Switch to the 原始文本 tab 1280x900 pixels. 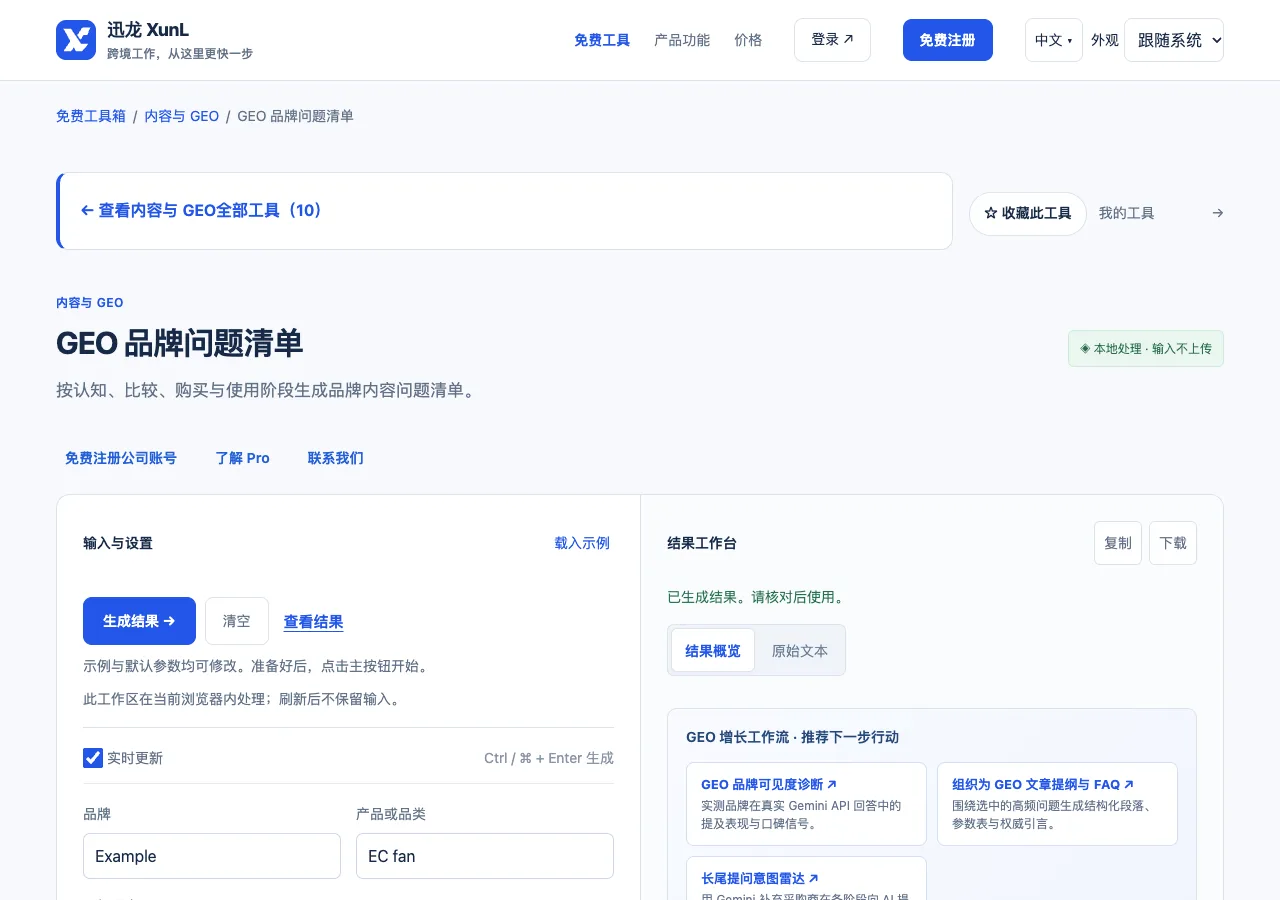[800, 650]
